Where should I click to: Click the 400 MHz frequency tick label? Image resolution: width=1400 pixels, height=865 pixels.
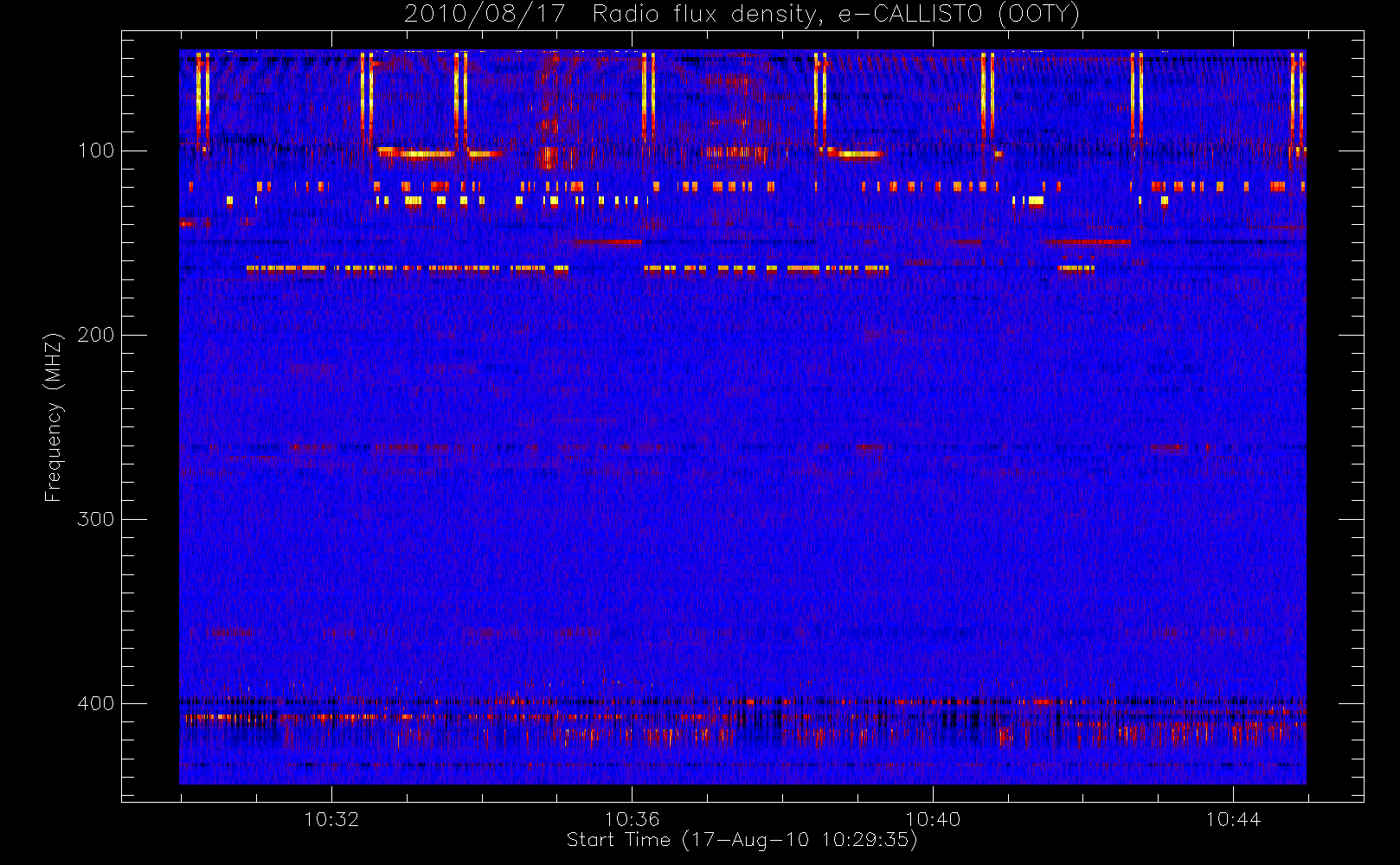pos(96,703)
